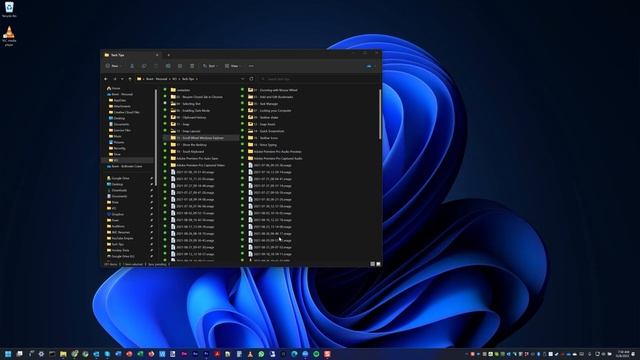
Task: Open VLC media player desktop shortcut
Action: (x=9, y=36)
